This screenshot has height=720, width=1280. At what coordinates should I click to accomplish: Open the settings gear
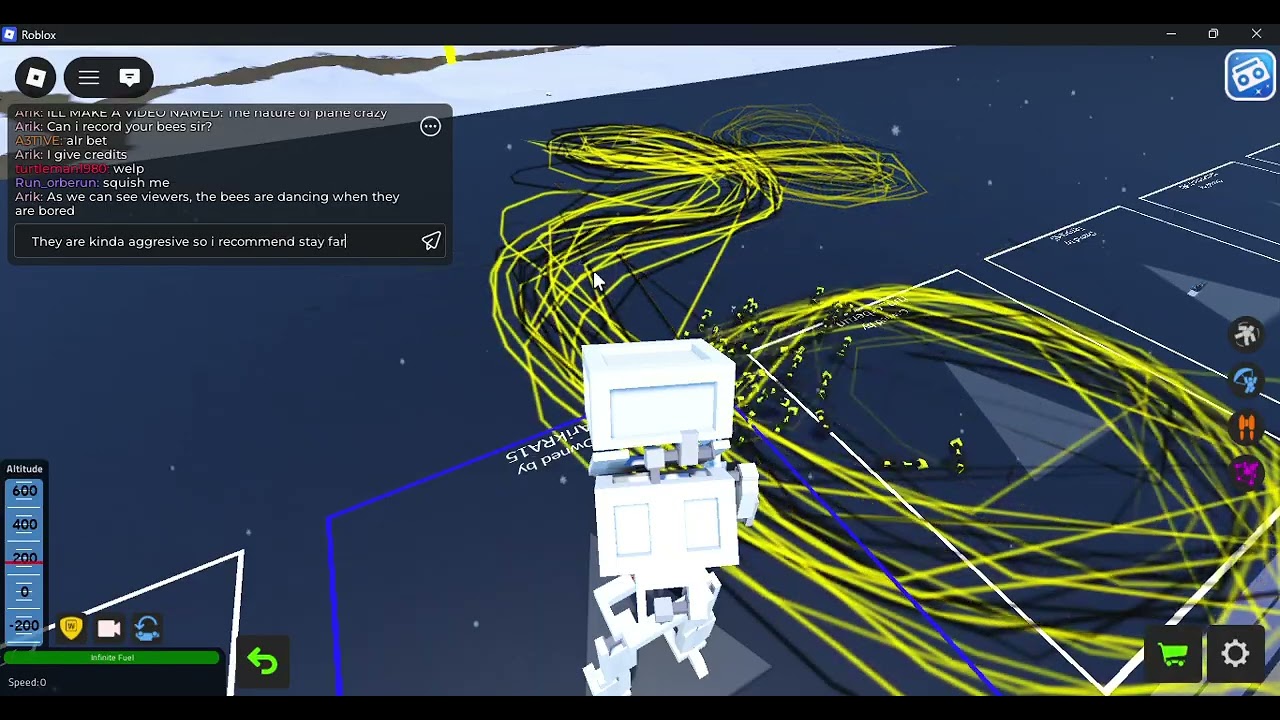pyautogui.click(x=1236, y=654)
